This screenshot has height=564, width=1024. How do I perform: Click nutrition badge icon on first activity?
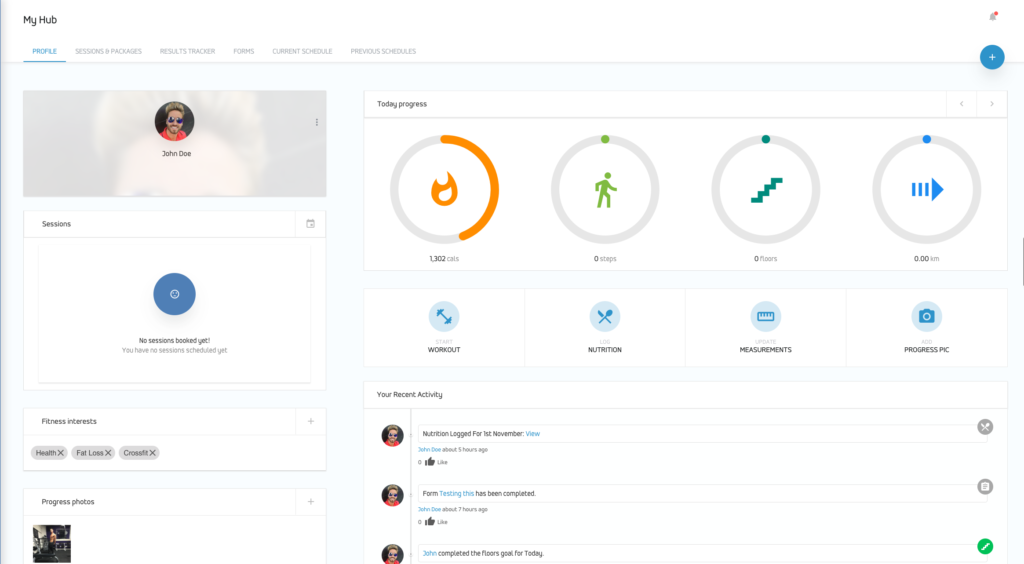(x=985, y=427)
